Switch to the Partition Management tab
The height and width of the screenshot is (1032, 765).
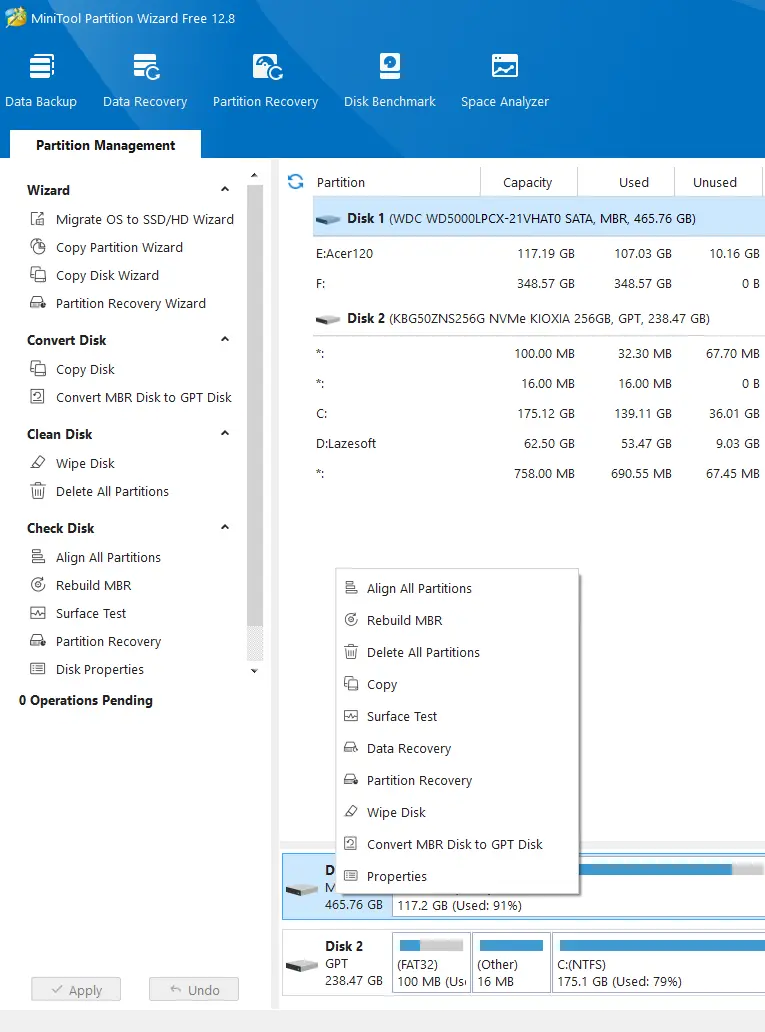click(x=105, y=145)
